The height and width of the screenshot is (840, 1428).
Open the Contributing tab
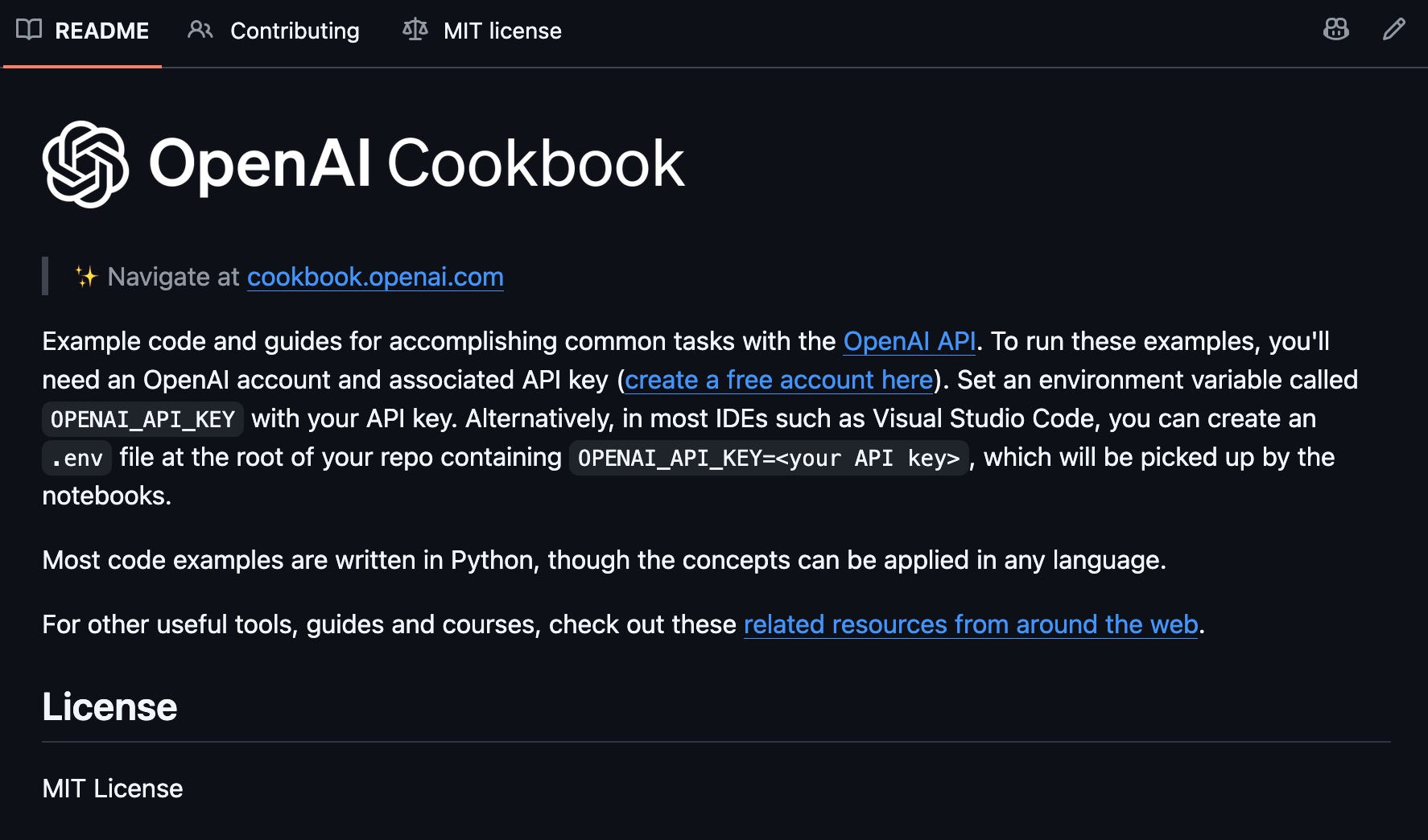274,31
